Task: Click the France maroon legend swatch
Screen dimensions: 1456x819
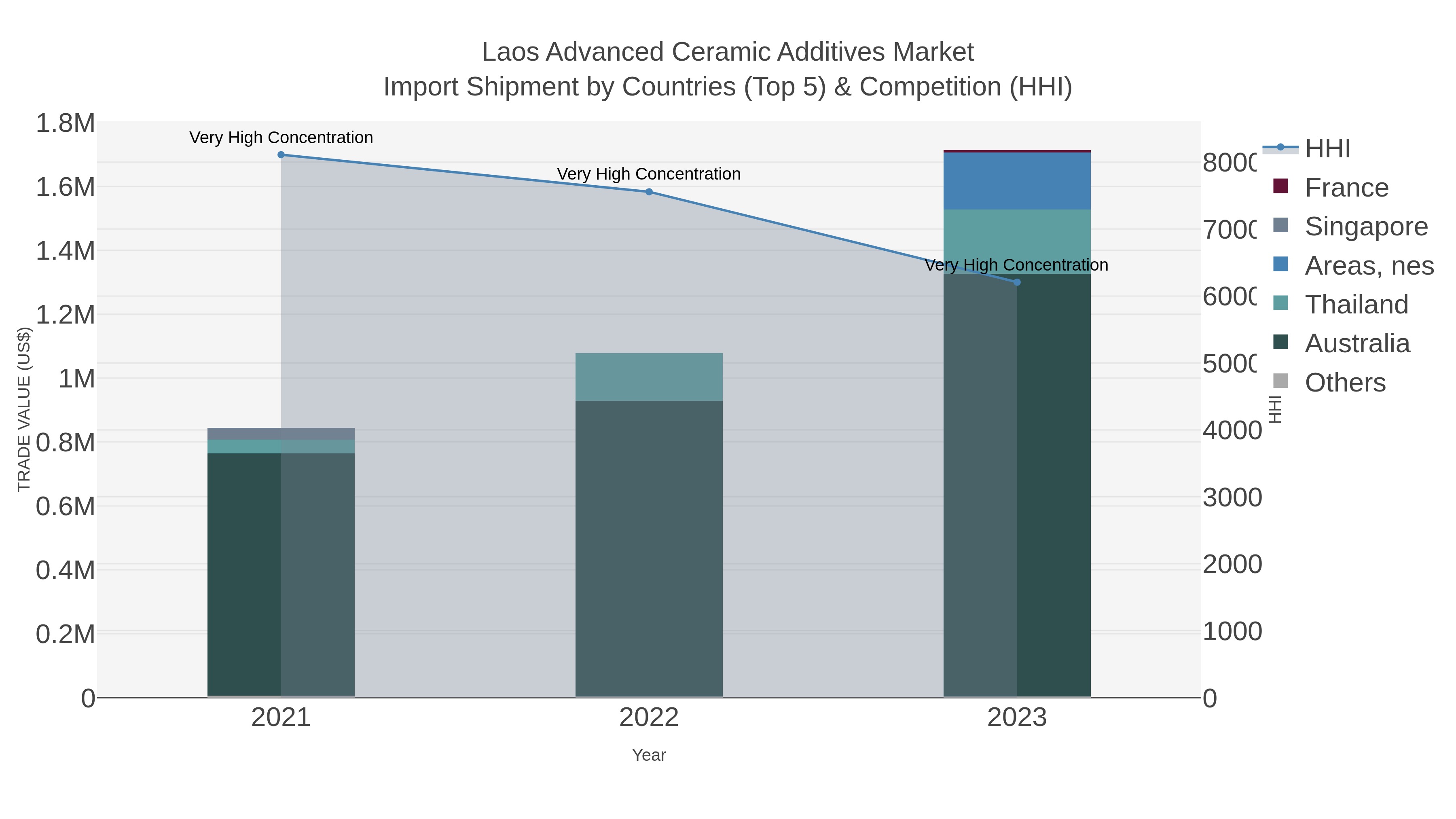Action: [1280, 186]
